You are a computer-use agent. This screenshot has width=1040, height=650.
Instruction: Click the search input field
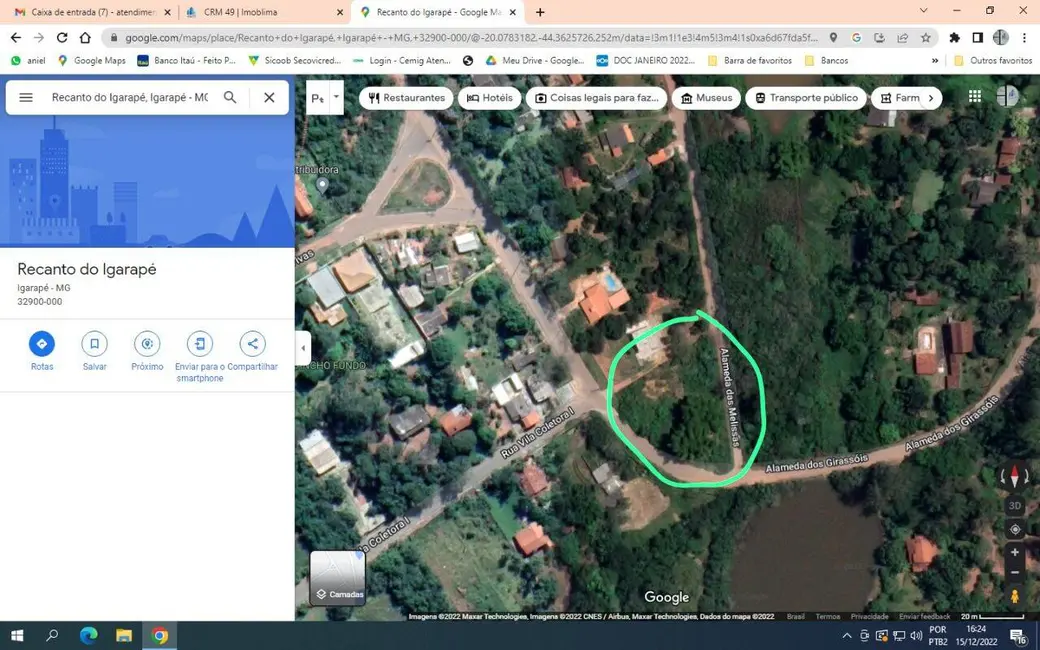[130, 97]
